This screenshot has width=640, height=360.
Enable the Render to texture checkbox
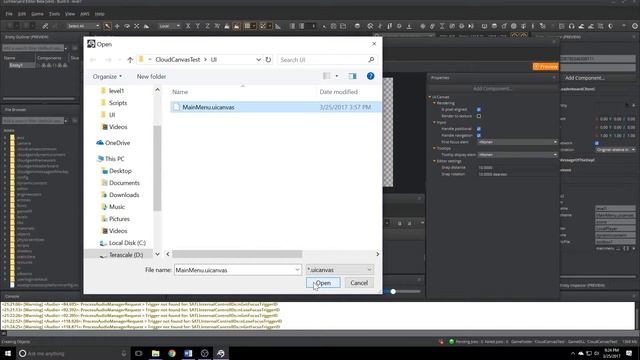pyautogui.click(x=479, y=116)
